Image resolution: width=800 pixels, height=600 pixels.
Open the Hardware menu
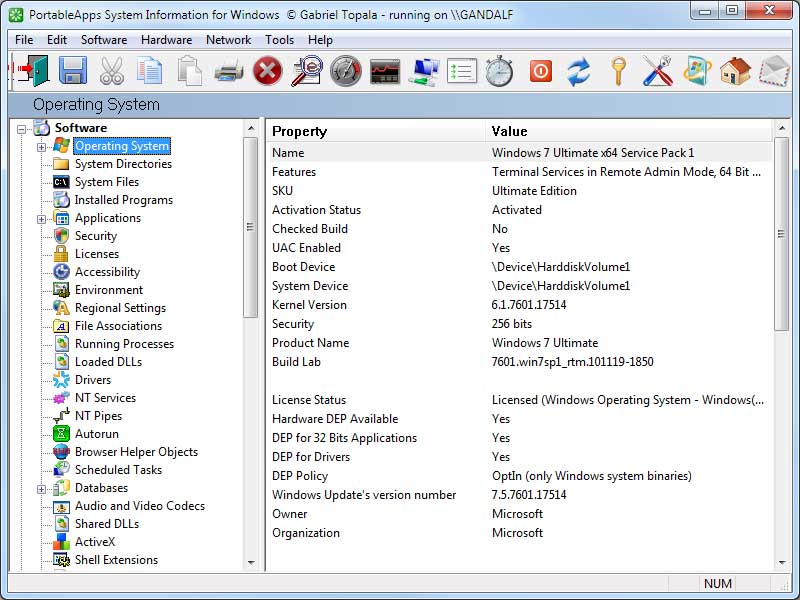(166, 40)
